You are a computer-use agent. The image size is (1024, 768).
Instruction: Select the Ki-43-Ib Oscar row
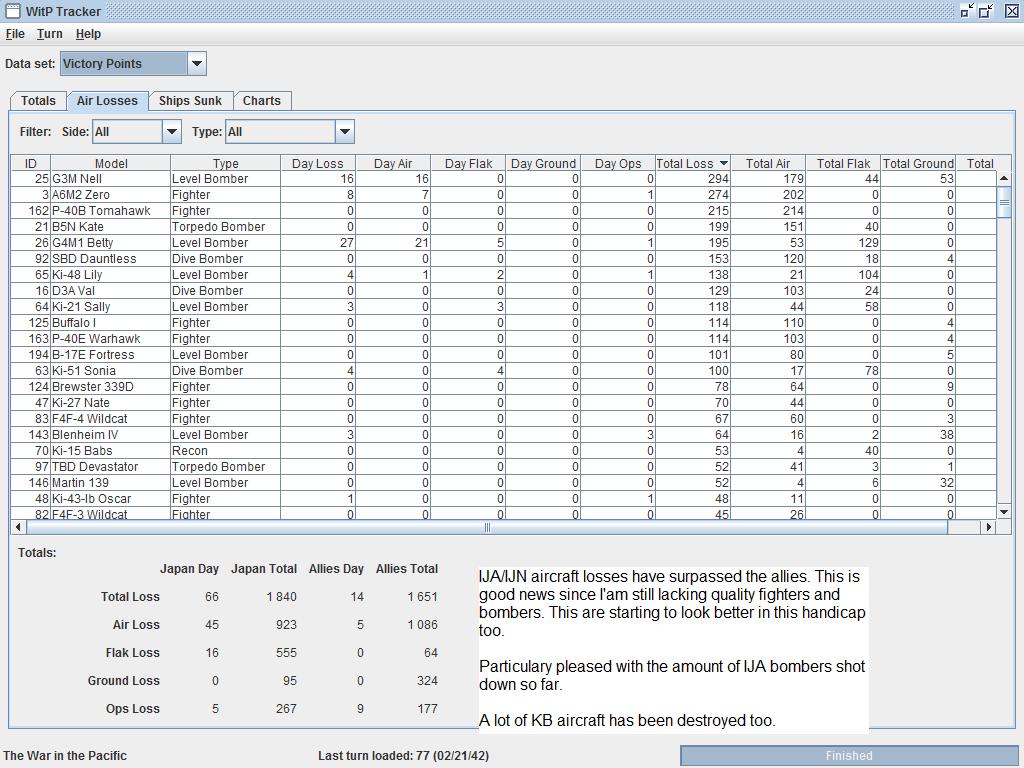click(x=504, y=499)
